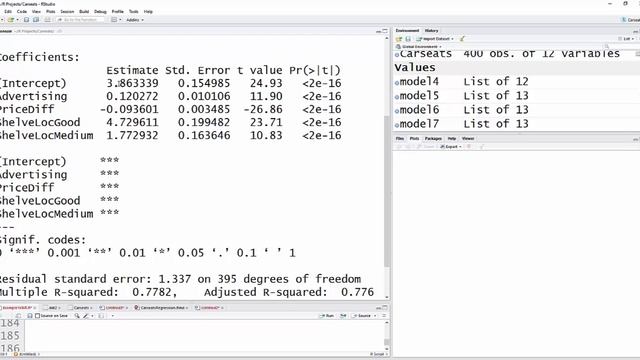This screenshot has height=360, width=640.
Task: Click the clear workspace broom icon
Action: [x=462, y=39]
